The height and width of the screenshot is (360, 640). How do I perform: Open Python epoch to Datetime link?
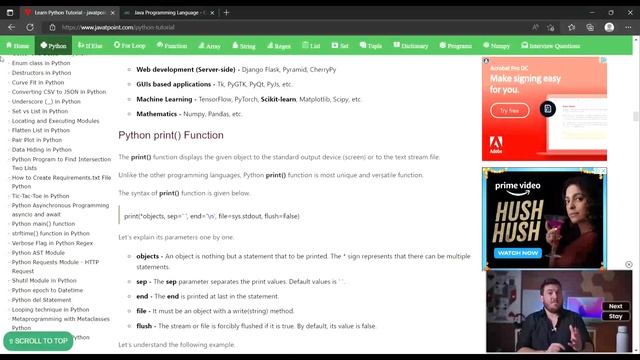[x=47, y=290]
